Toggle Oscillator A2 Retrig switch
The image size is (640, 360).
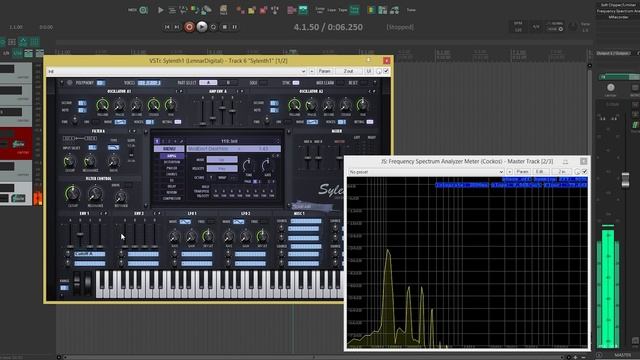(x=370, y=122)
